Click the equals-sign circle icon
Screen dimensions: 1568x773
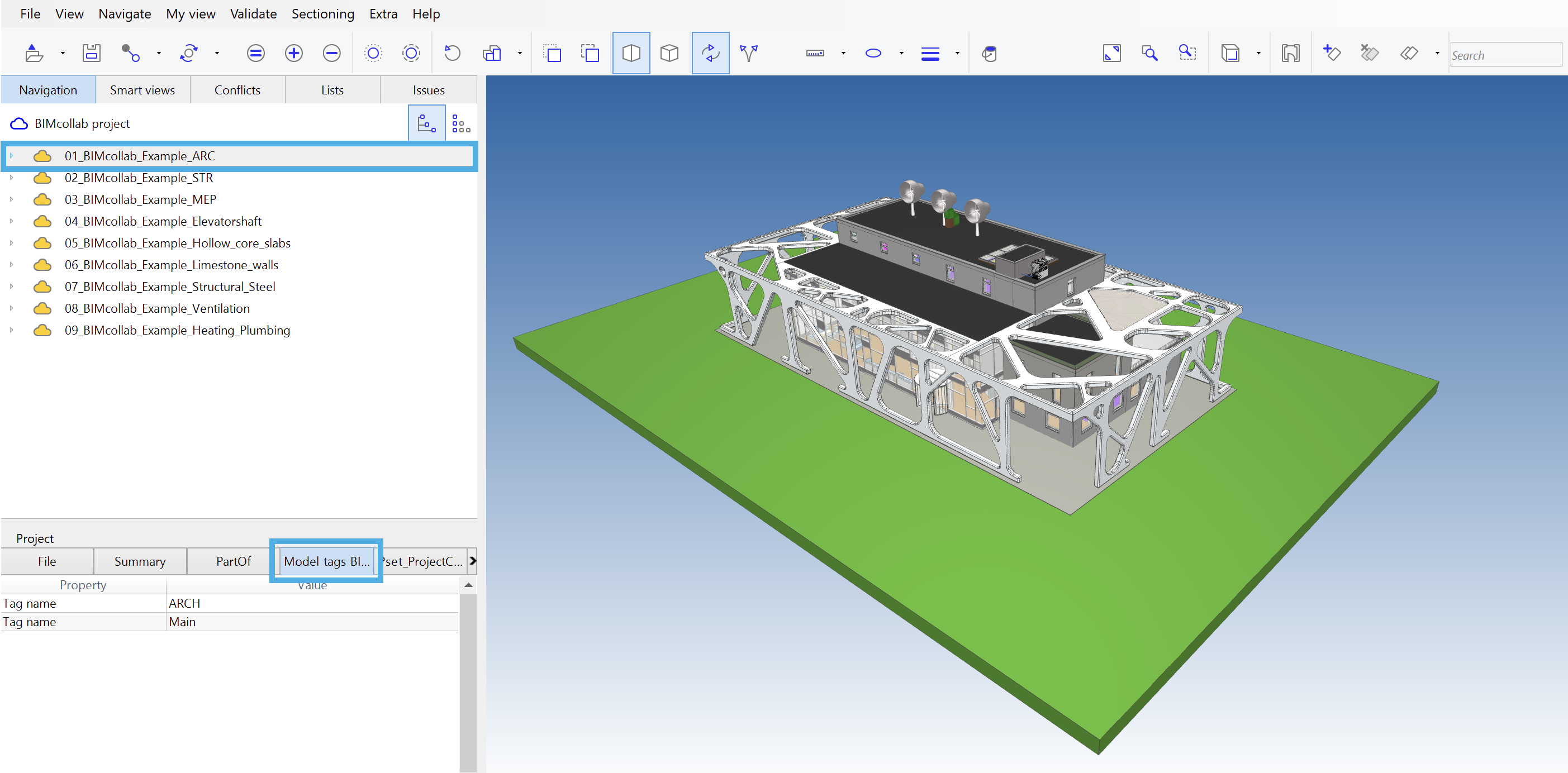coord(256,54)
